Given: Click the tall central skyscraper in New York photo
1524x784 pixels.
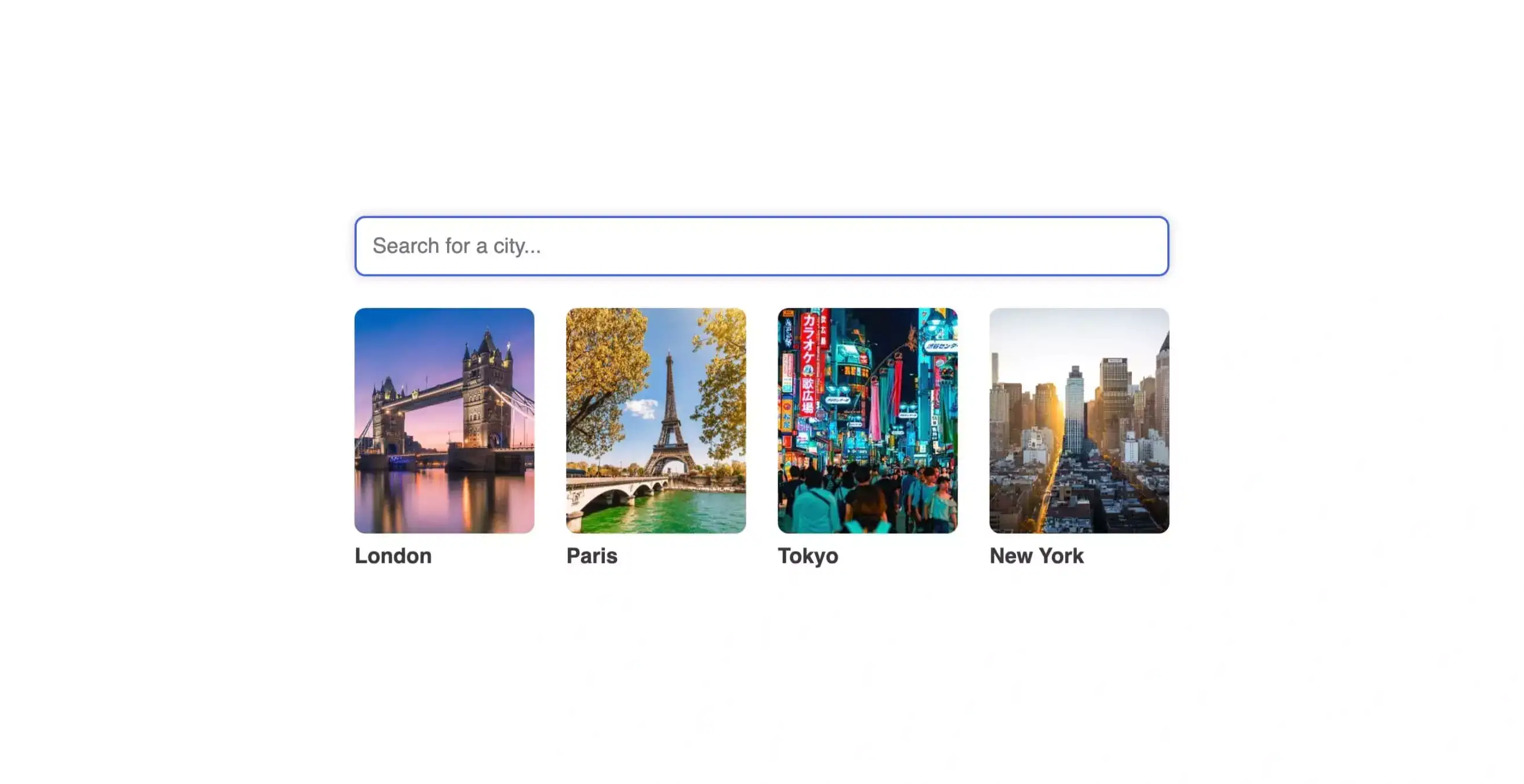Looking at the screenshot, I should [x=1075, y=408].
